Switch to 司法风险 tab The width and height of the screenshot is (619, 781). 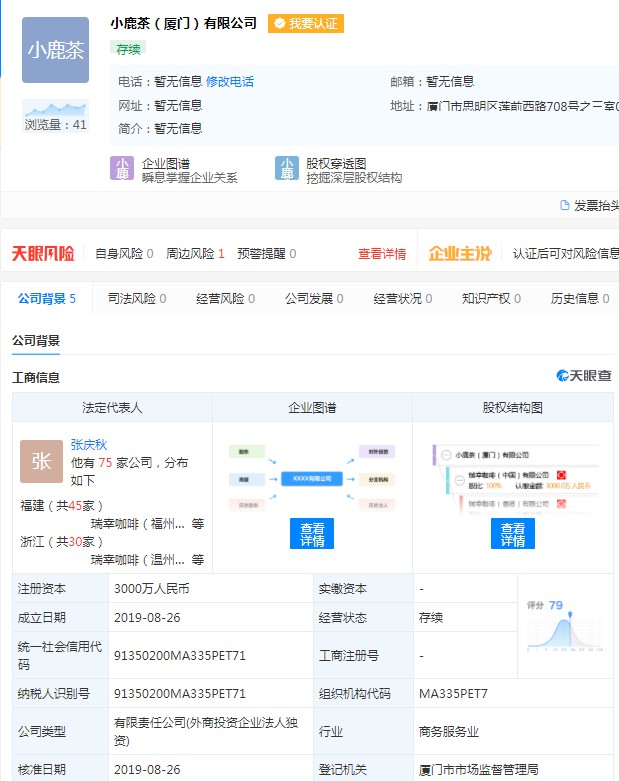pyautogui.click(x=137, y=298)
